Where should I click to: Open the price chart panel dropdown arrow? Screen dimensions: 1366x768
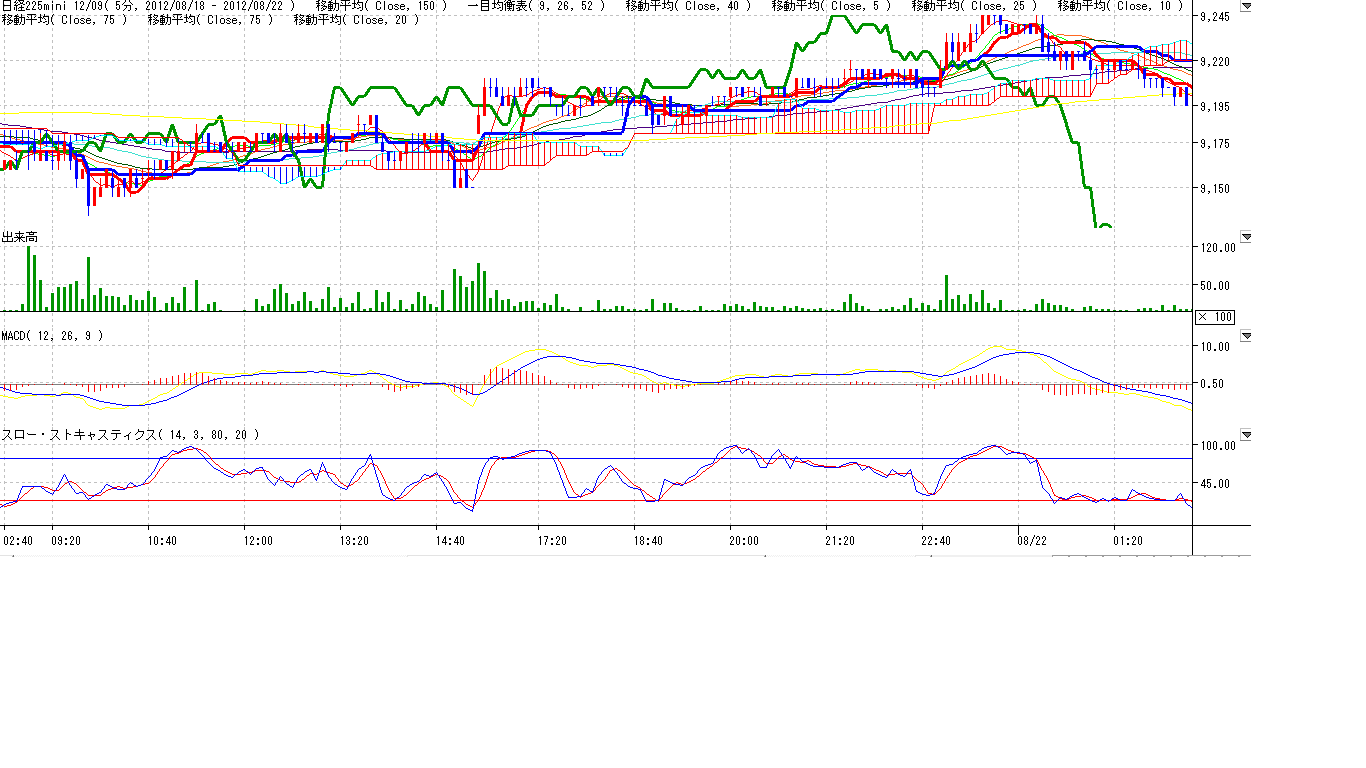point(1245,7)
